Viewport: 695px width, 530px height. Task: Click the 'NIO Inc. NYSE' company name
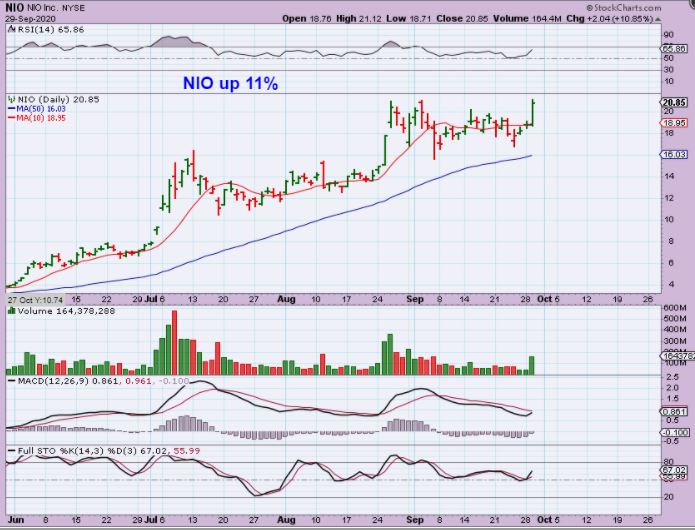point(56,8)
